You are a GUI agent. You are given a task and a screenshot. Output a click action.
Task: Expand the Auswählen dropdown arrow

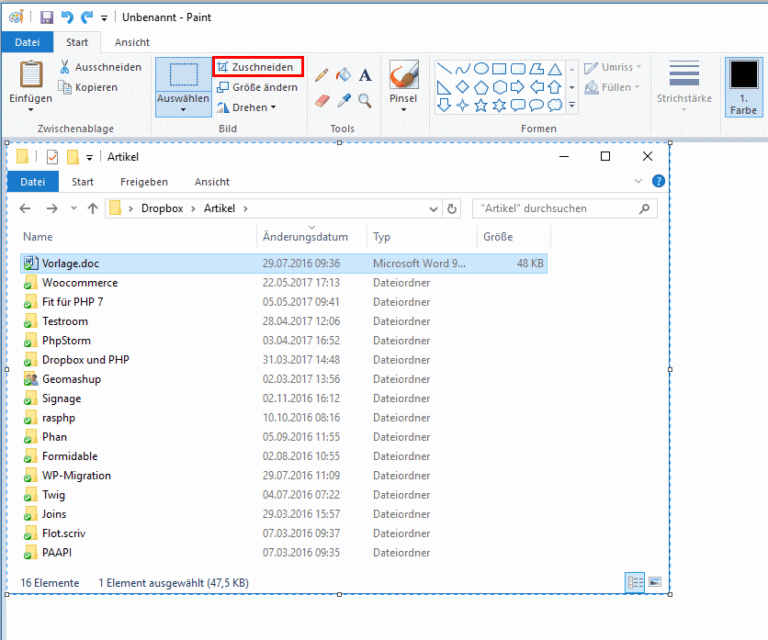[x=183, y=110]
